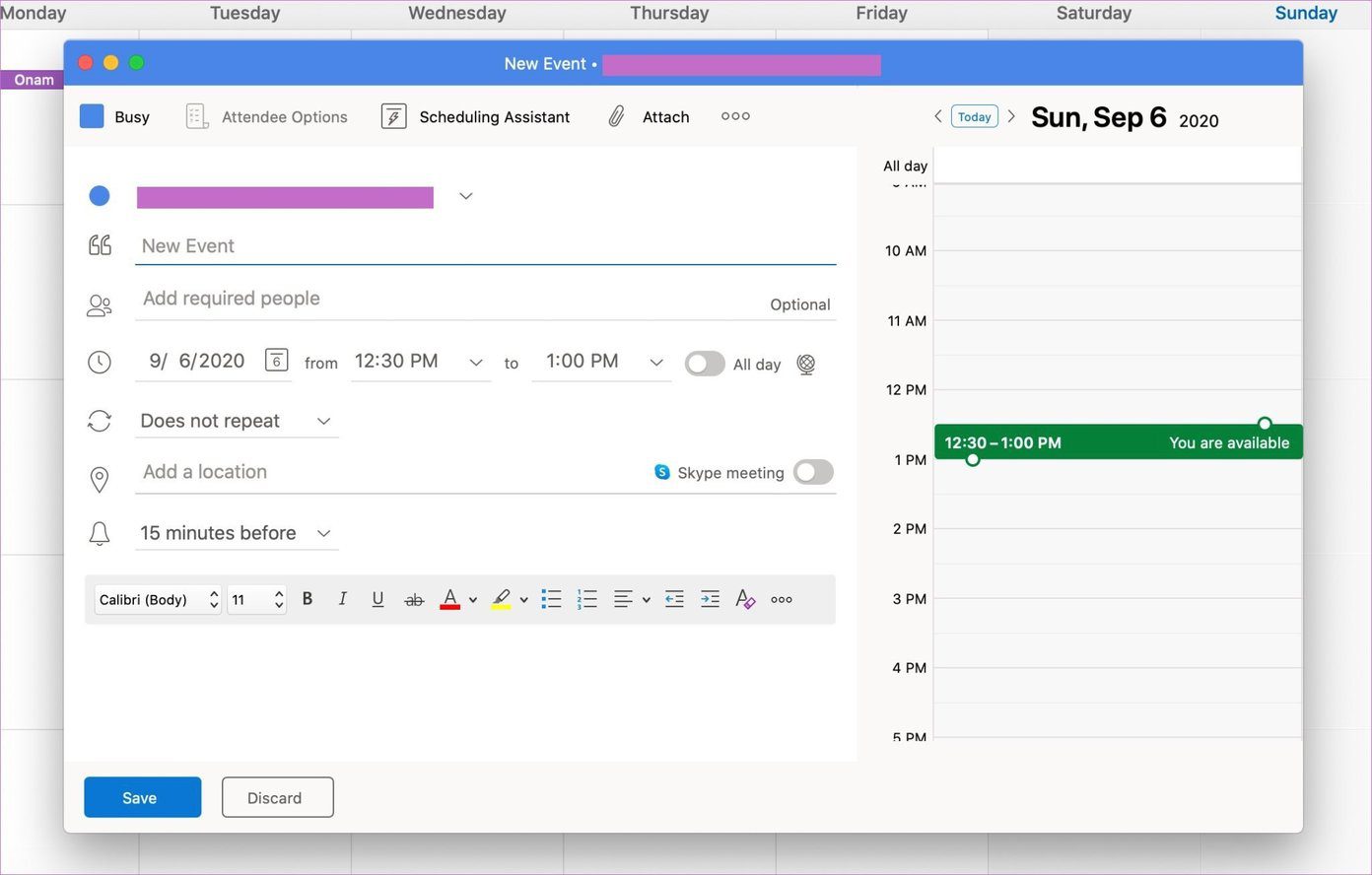Click the text alignment icon
This screenshot has height=875, width=1372.
pyautogui.click(x=623, y=599)
